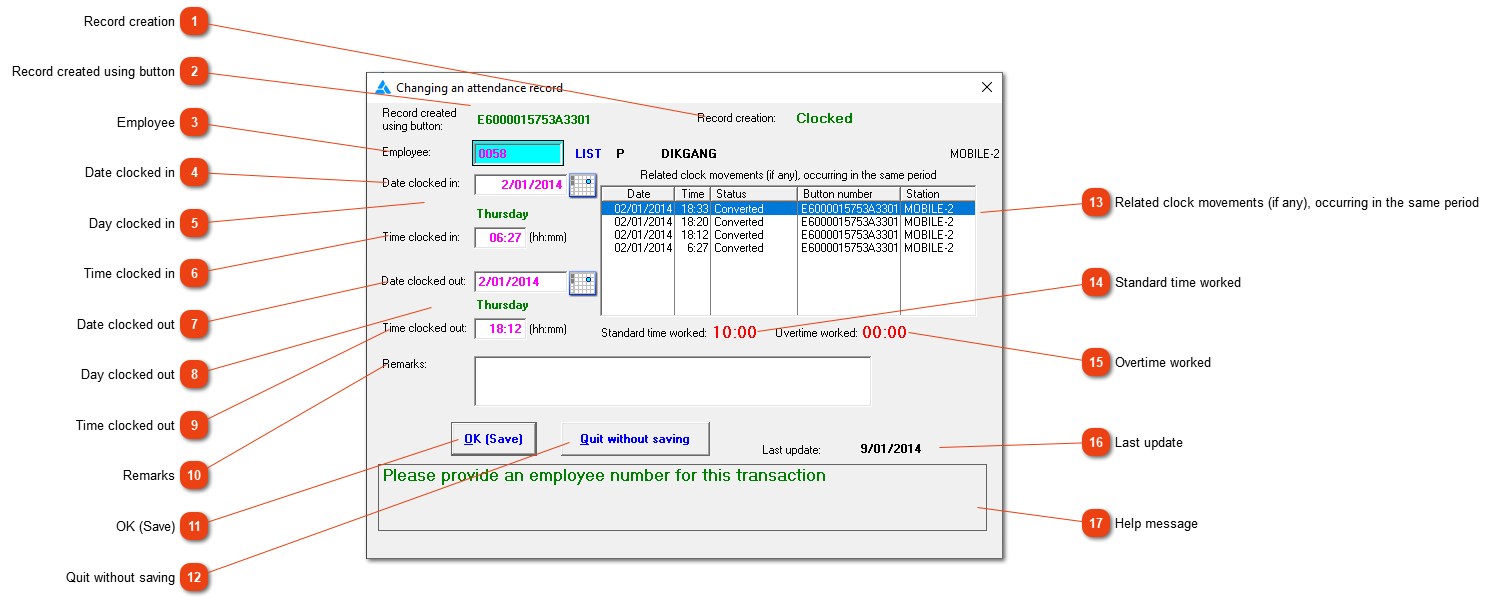This screenshot has height=602, width=1495.
Task: Select the 6:27 clock movement row
Action: click(x=788, y=248)
